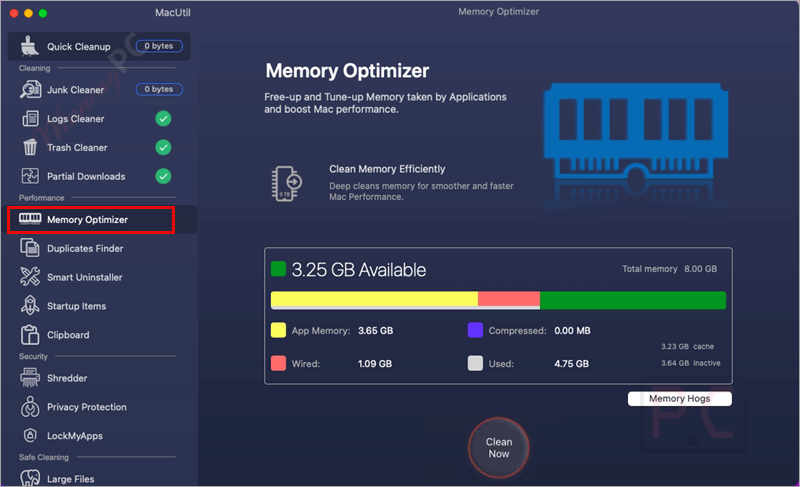Open Quick Cleanup section
Image resolution: width=800 pixels, height=487 pixels.
pos(99,46)
